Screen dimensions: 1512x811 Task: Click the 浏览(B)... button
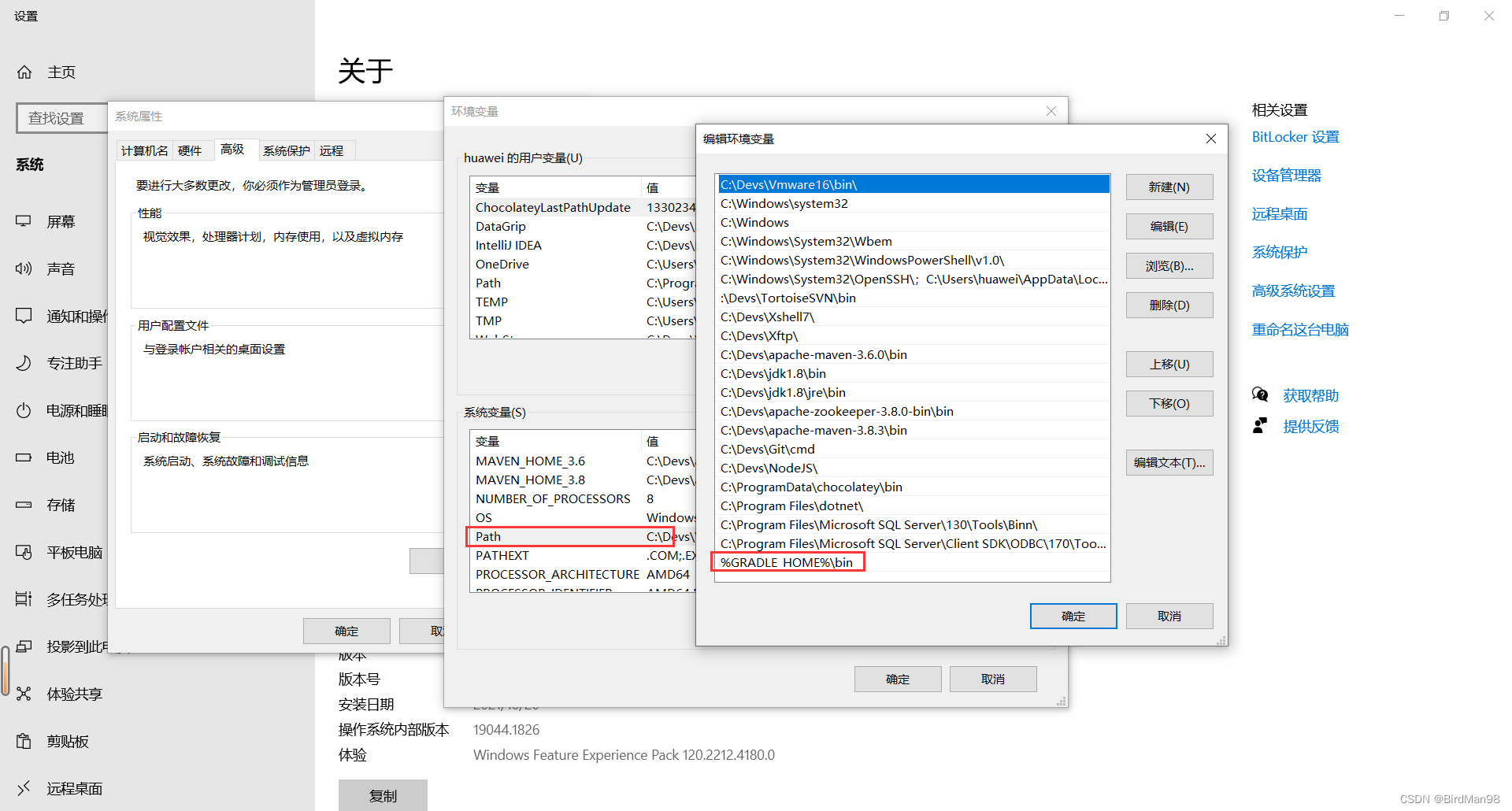(x=1169, y=265)
